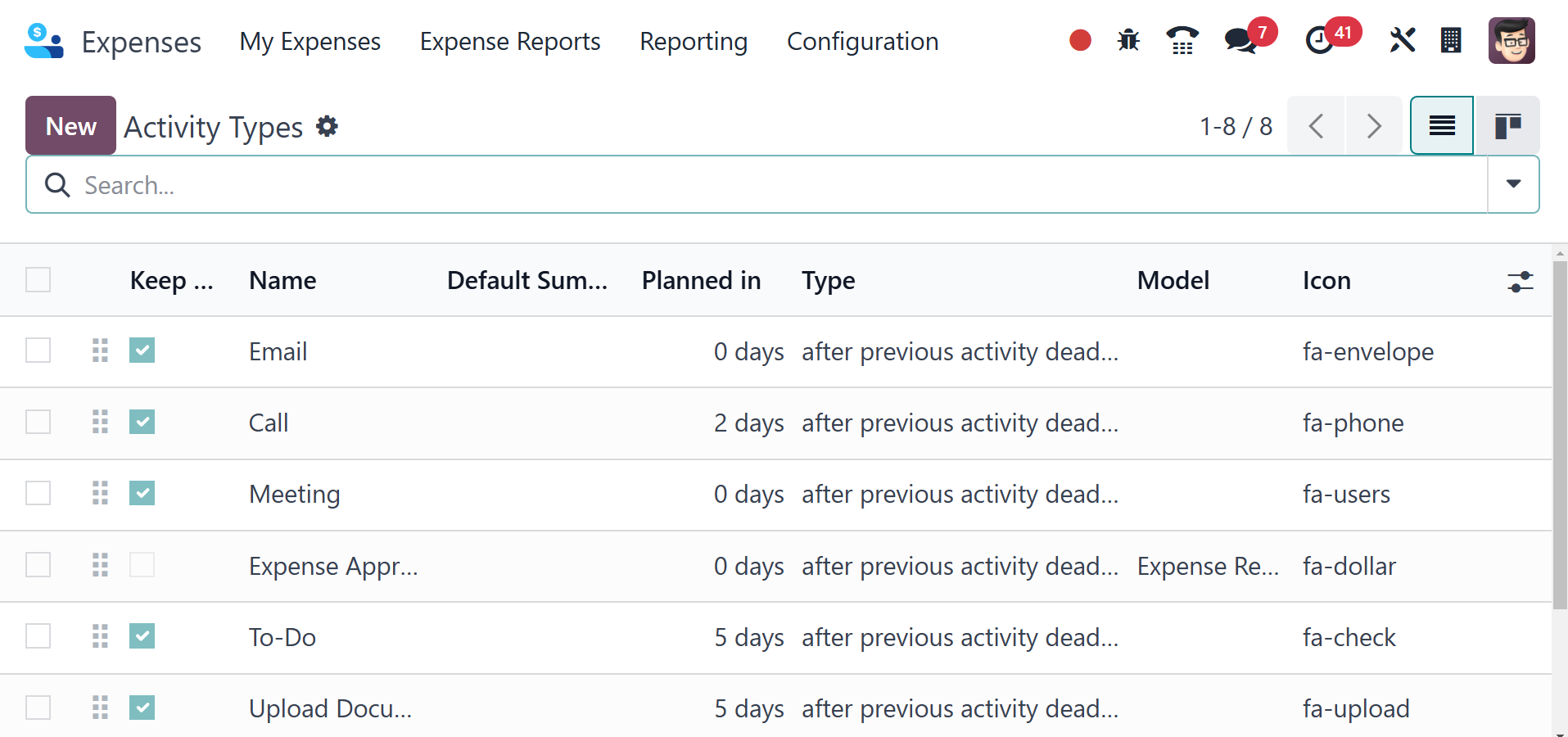Switch to Kanban view
The height and width of the screenshot is (737, 1568).
(1507, 126)
